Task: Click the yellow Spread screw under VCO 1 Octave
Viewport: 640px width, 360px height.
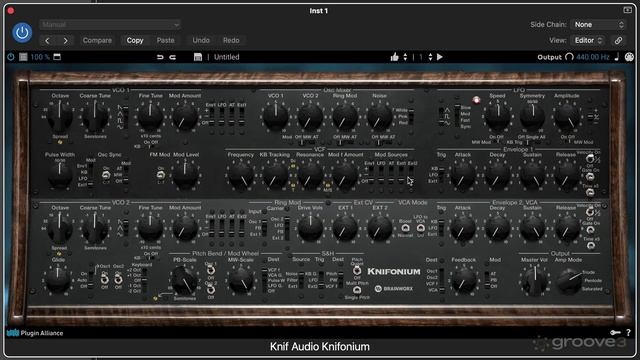Action: pos(60,142)
